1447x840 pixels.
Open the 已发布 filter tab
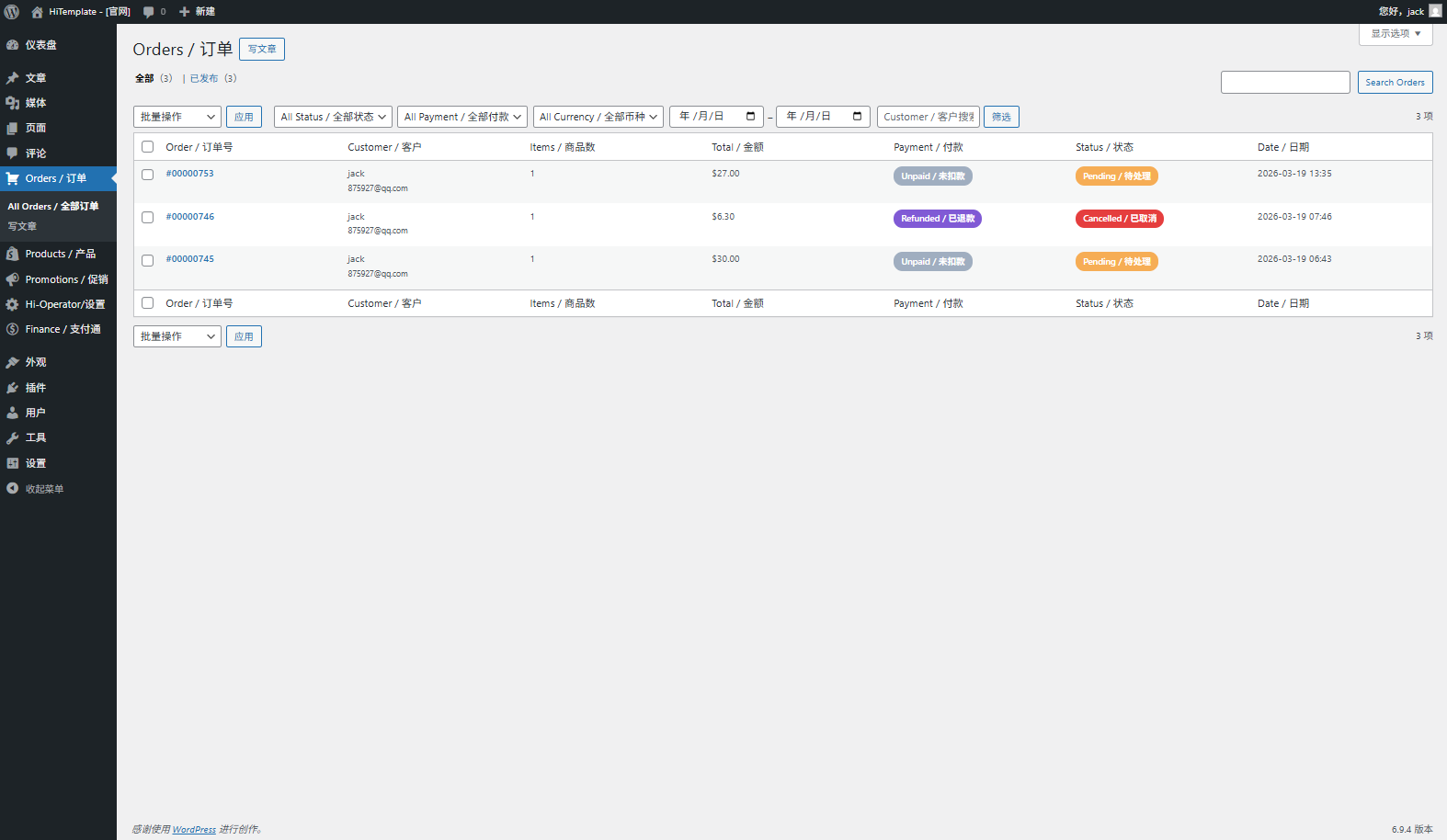(x=204, y=79)
